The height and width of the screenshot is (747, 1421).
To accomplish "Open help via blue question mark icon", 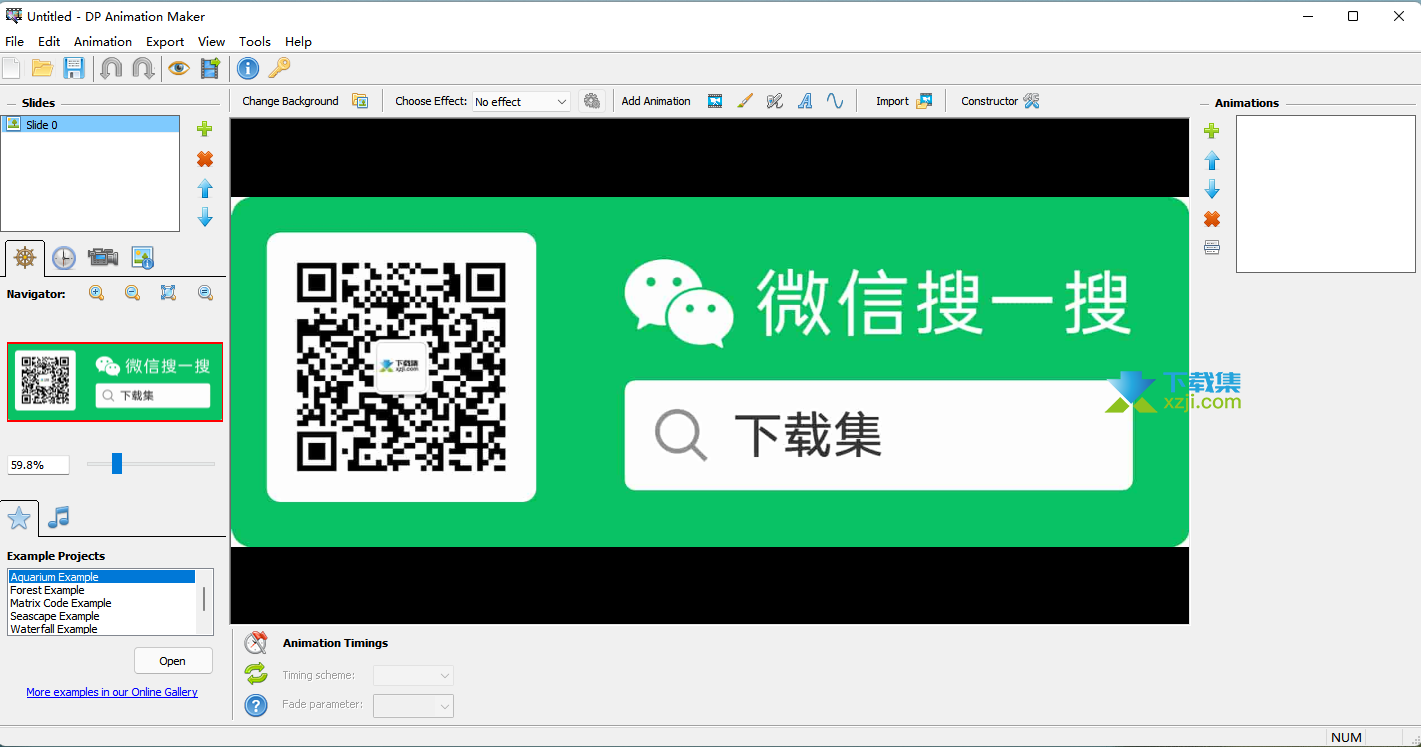I will tap(256, 706).
